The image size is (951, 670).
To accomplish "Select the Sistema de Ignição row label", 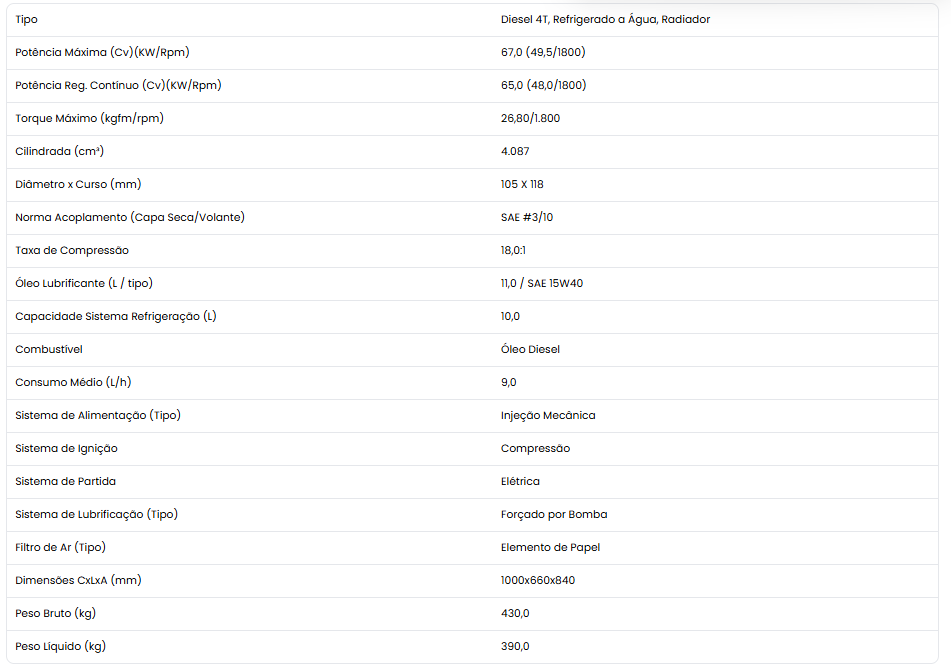I will point(66,448).
